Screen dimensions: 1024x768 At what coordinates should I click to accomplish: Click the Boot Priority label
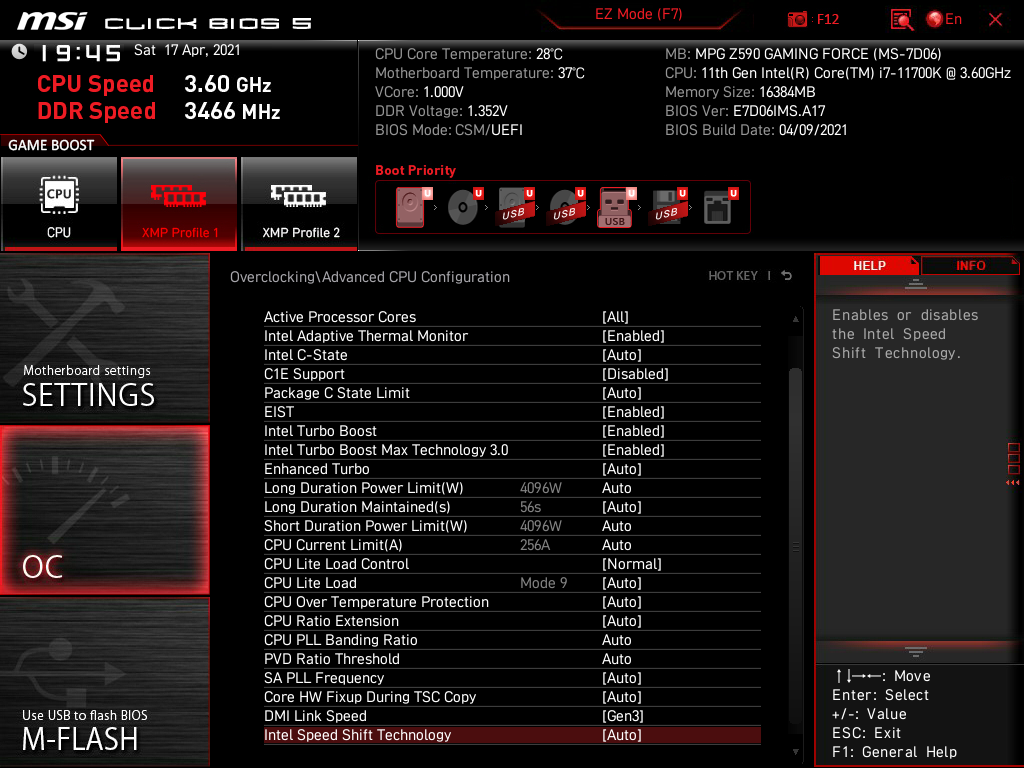pyautogui.click(x=415, y=170)
